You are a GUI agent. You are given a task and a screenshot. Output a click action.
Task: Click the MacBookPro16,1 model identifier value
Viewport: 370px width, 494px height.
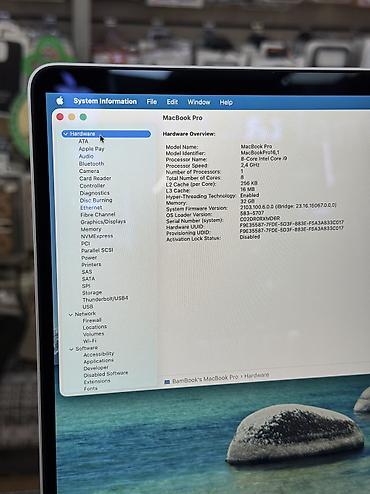(260, 152)
